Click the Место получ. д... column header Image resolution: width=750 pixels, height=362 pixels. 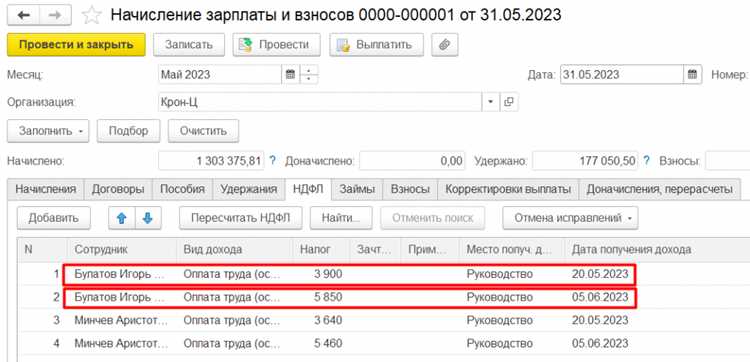tap(512, 249)
